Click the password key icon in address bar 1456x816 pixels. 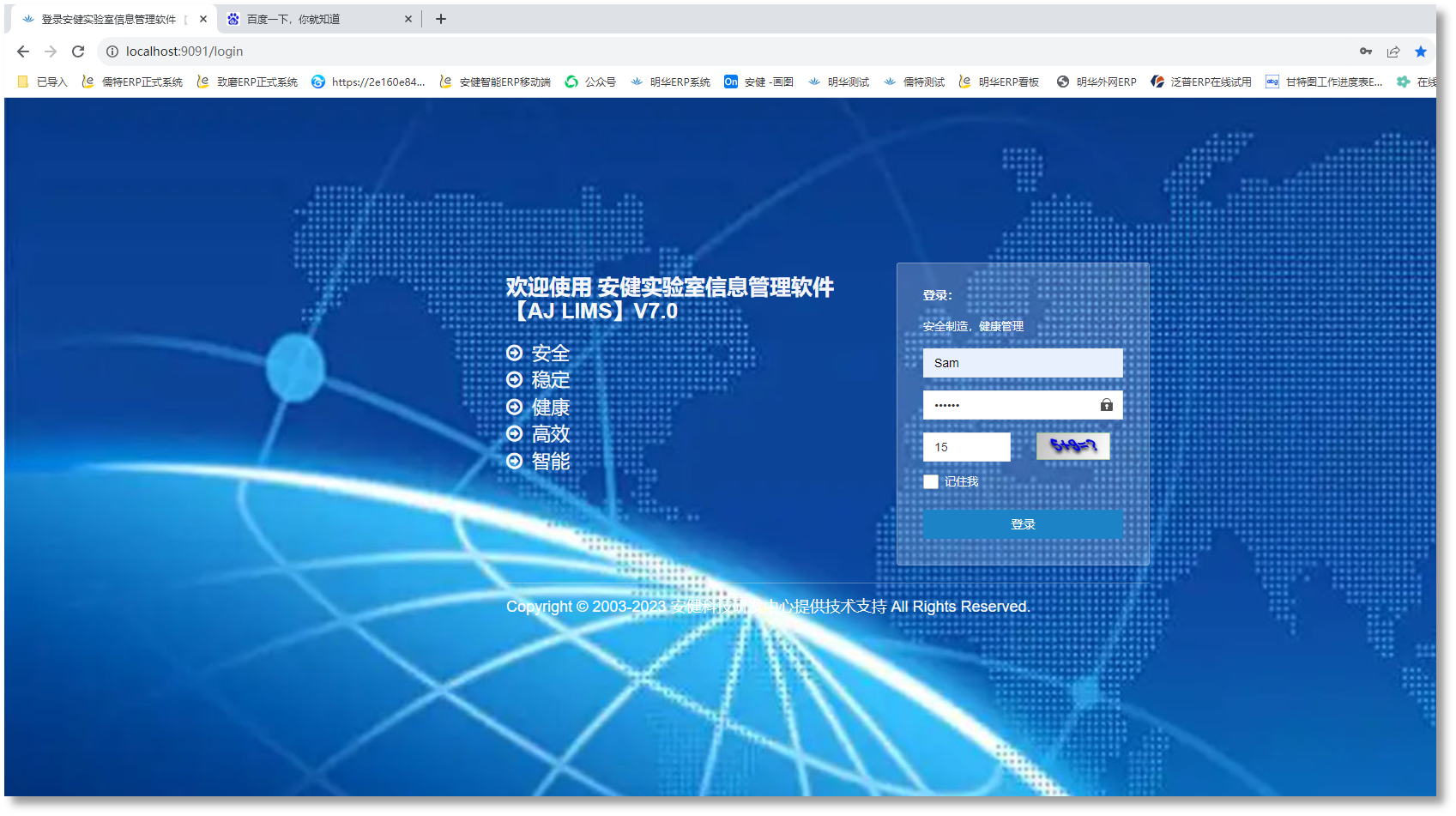[x=1366, y=51]
